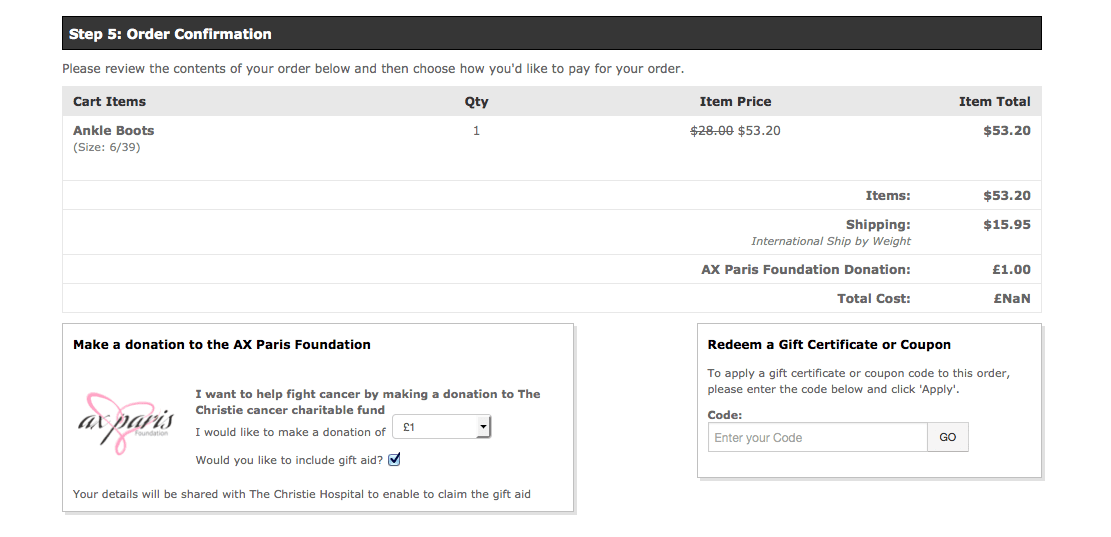
Task: Click the Step 5: Order Confirmation header
Action: [170, 34]
